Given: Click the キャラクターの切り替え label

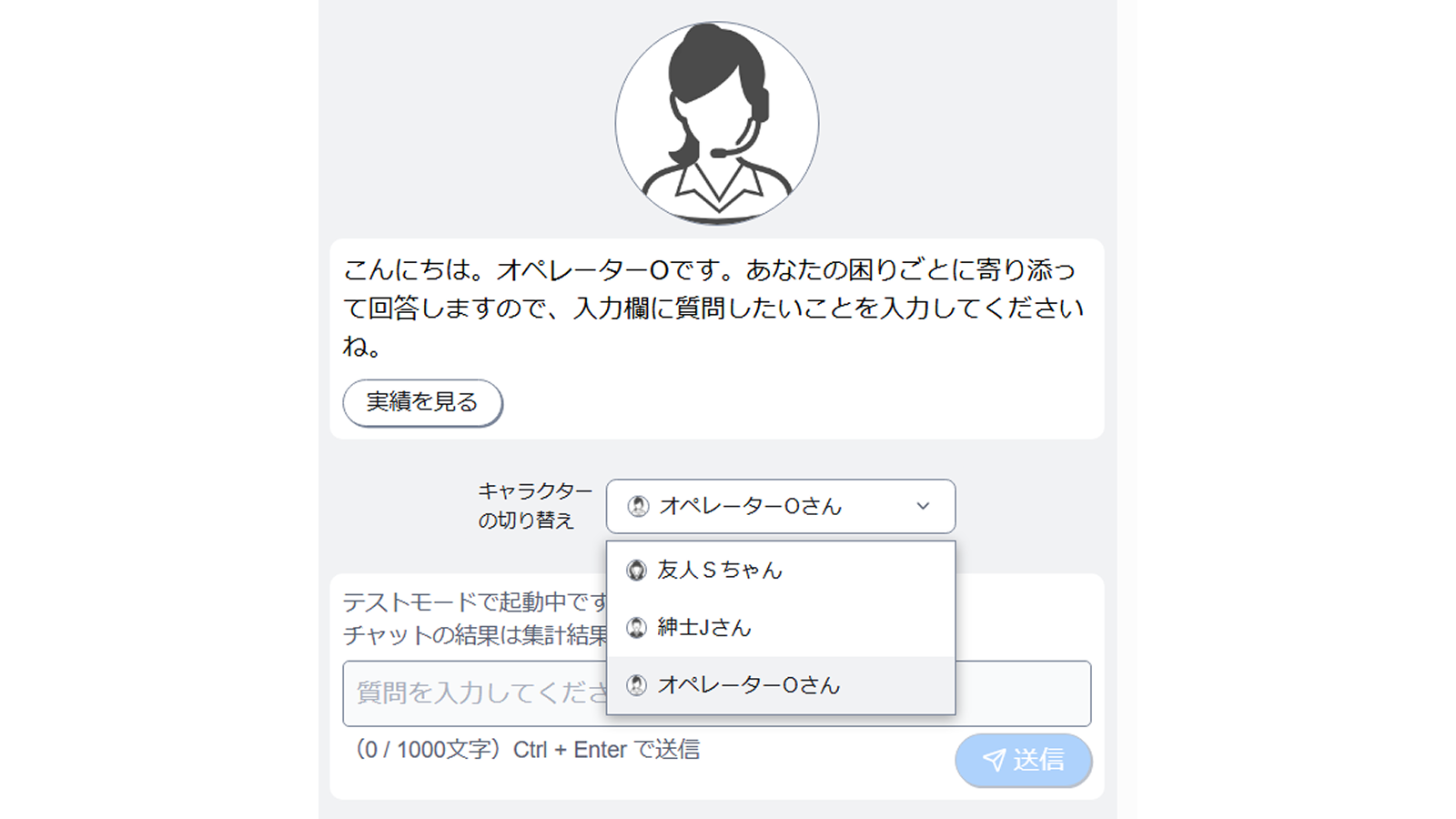Looking at the screenshot, I should [535, 506].
